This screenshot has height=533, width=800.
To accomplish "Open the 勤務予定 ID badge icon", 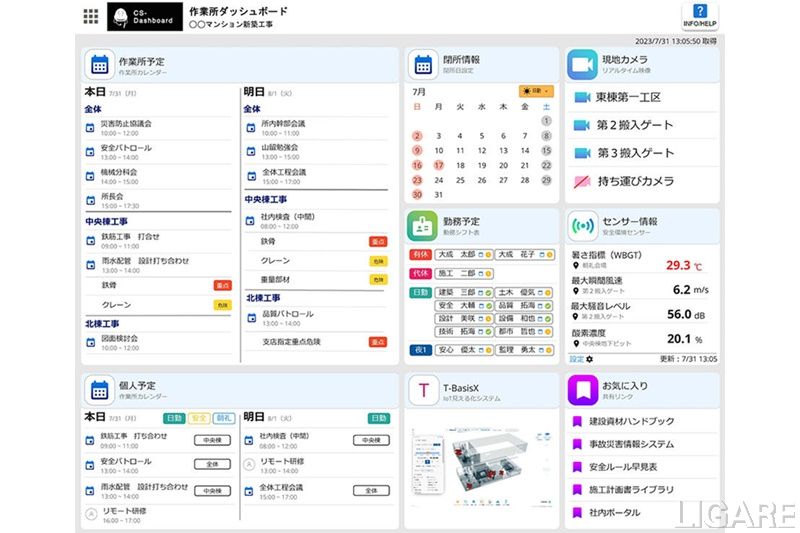I will point(422,227).
